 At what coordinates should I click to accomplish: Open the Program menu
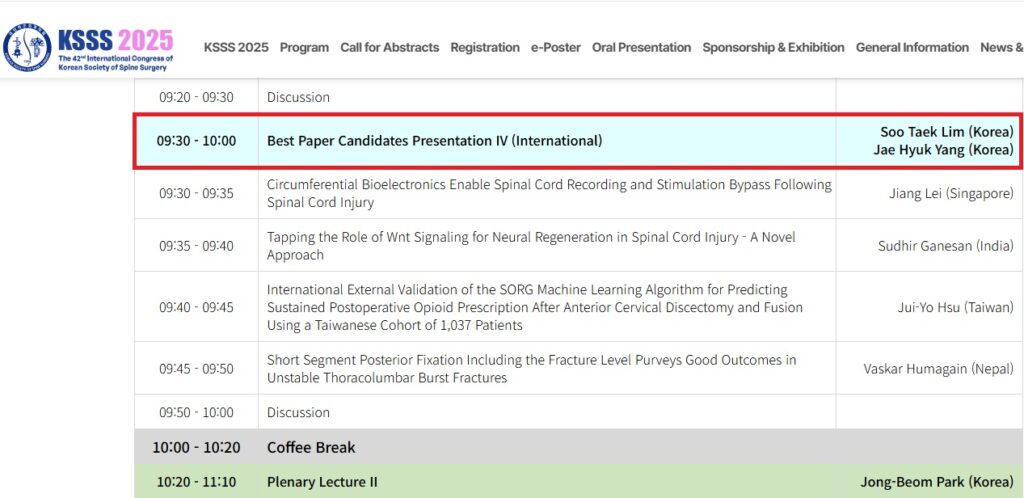point(304,48)
